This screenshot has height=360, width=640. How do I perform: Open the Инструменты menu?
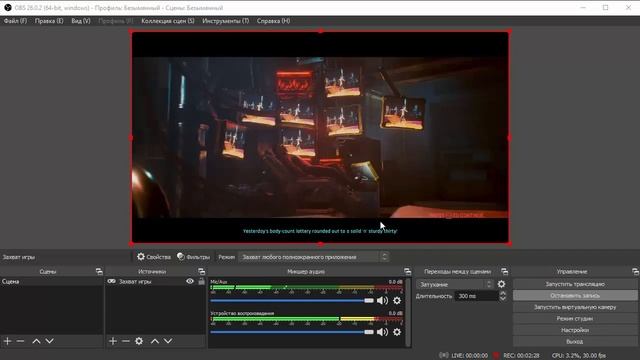[x=225, y=21]
